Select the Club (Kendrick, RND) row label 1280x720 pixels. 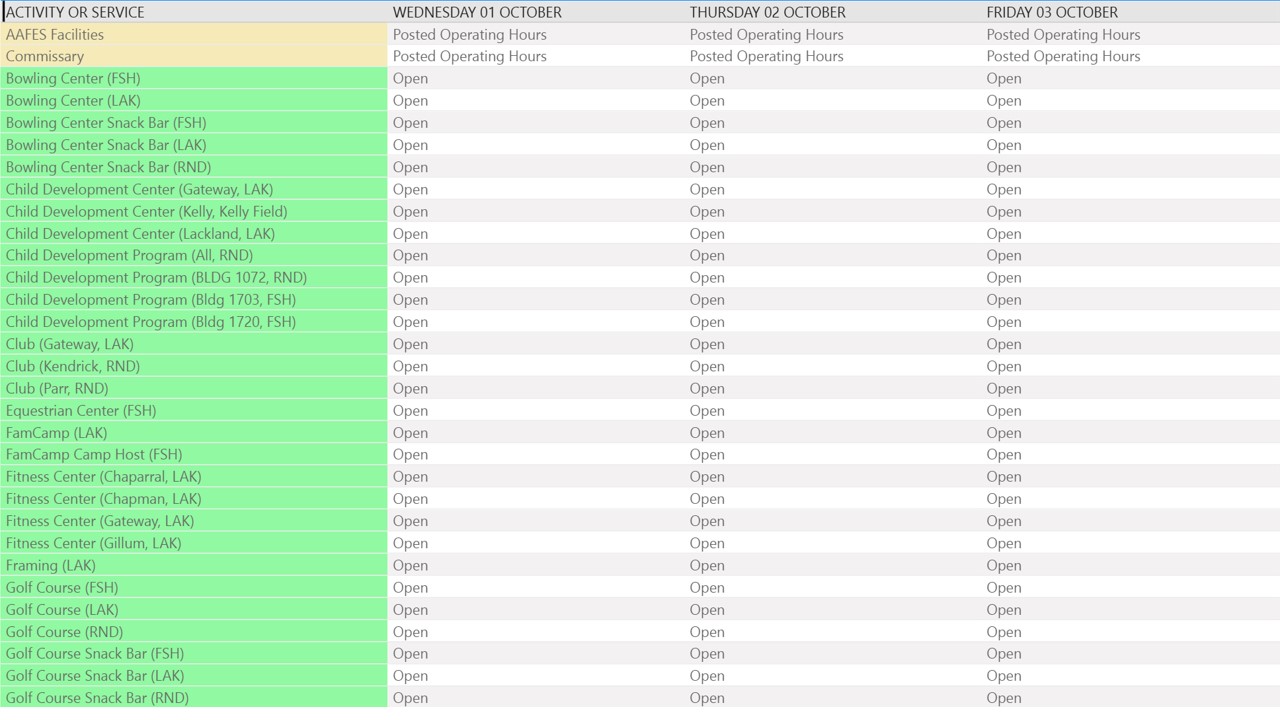[73, 366]
